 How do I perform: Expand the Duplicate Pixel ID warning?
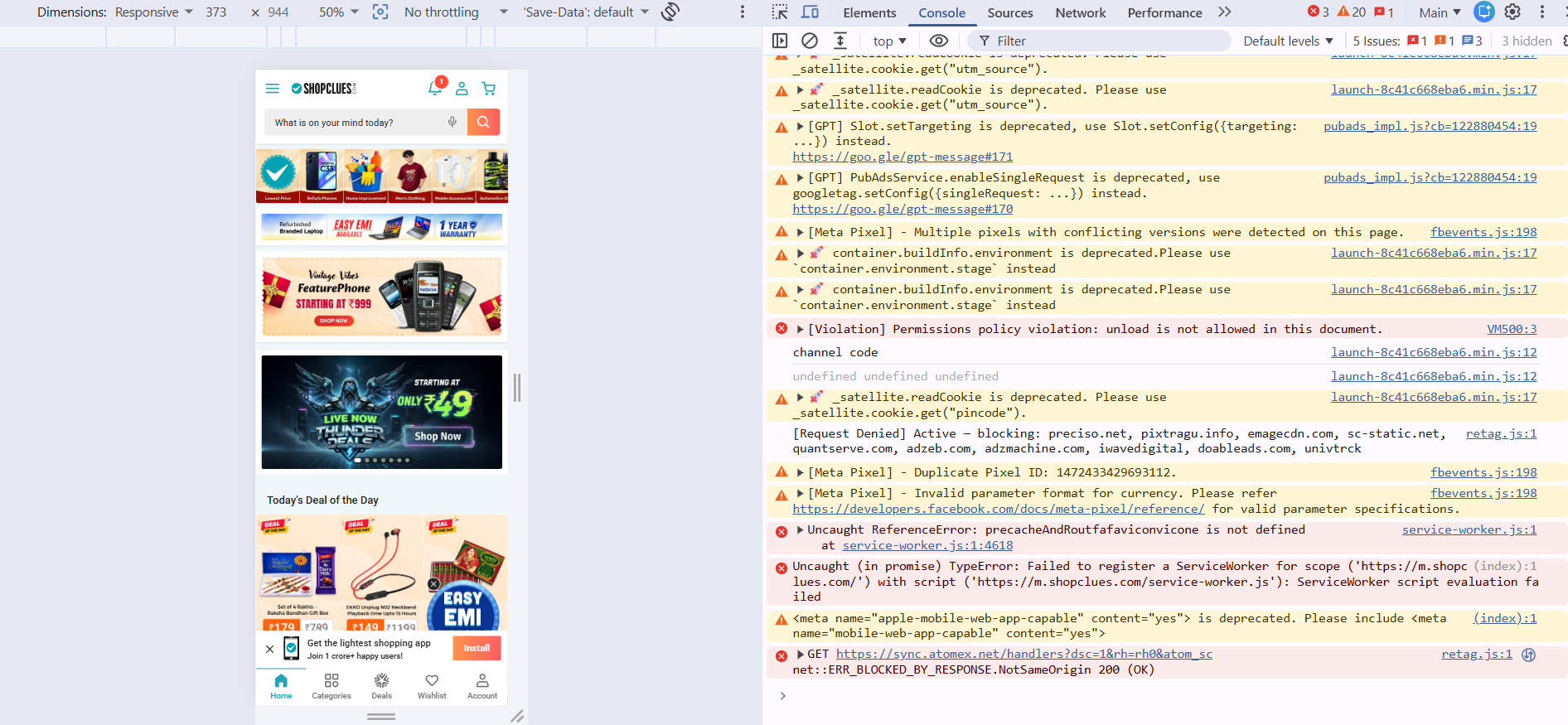tap(800, 472)
